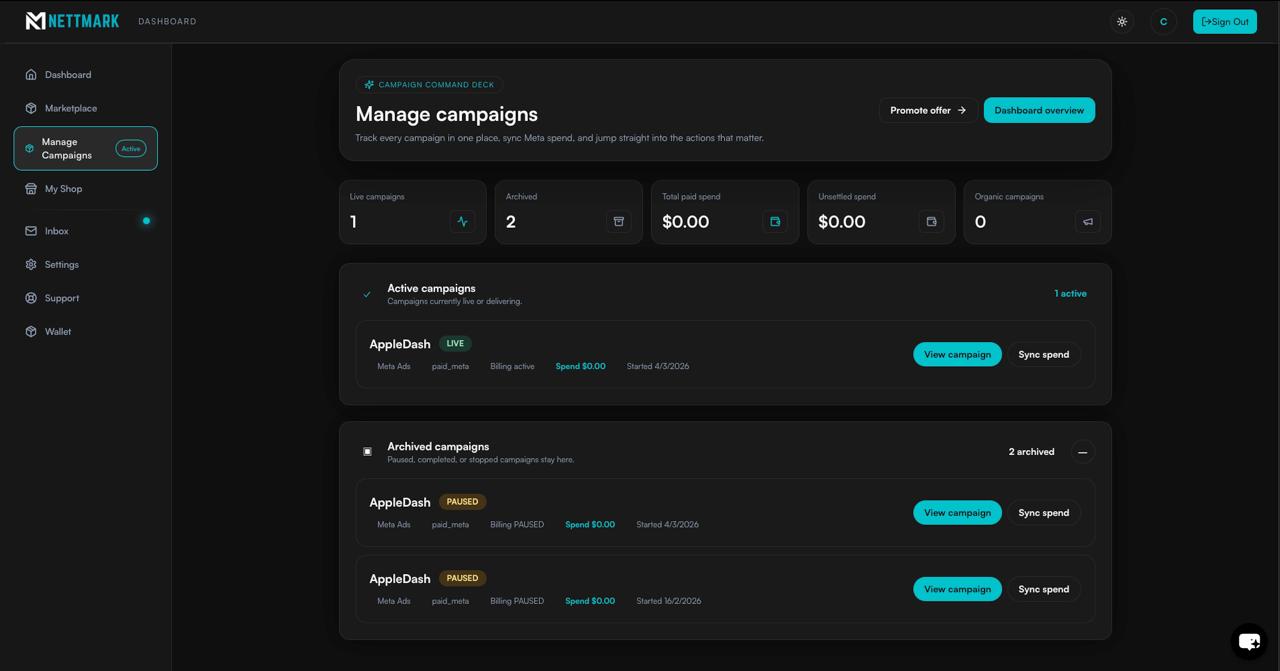The width and height of the screenshot is (1280, 671).
Task: Open Inbox via the mail icon
Action: click(32, 231)
